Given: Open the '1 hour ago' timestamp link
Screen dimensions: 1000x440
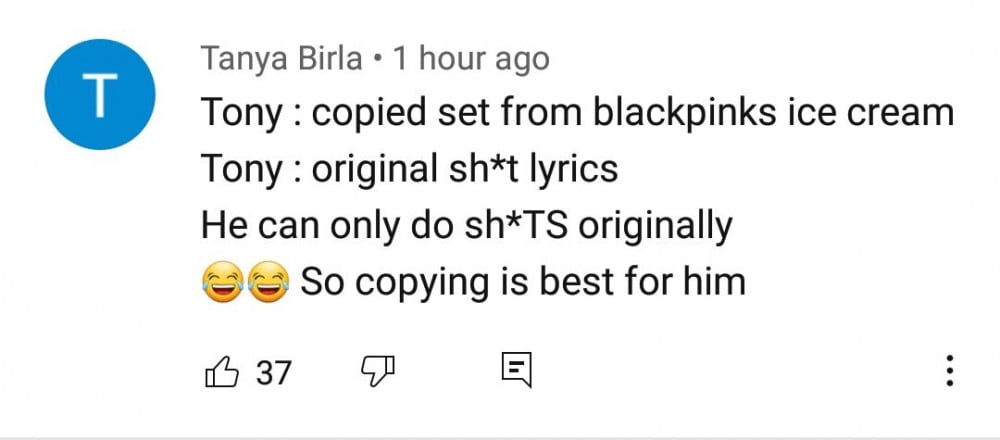Looking at the screenshot, I should tap(471, 59).
